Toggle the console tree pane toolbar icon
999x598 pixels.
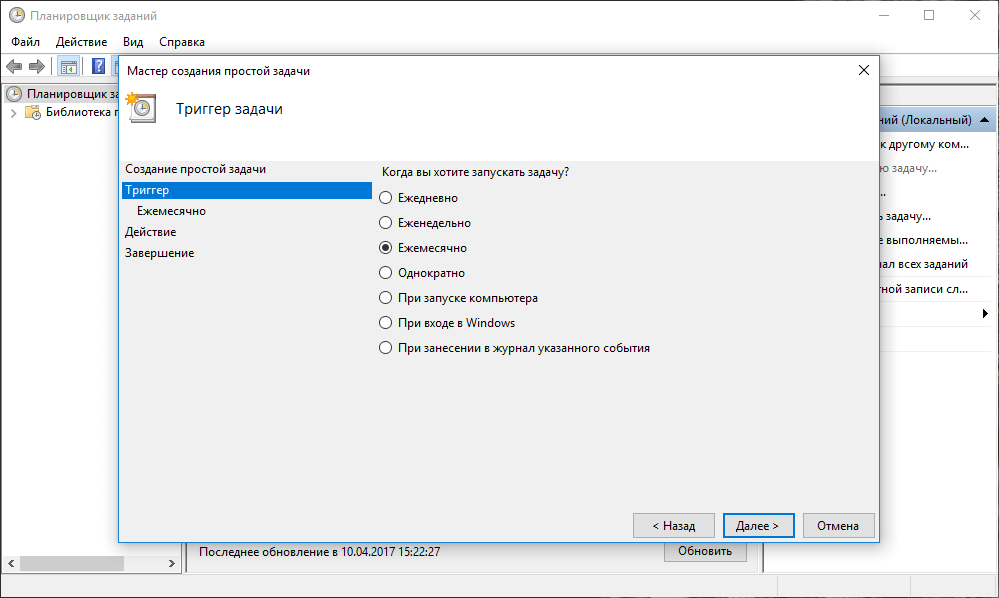click(69, 66)
